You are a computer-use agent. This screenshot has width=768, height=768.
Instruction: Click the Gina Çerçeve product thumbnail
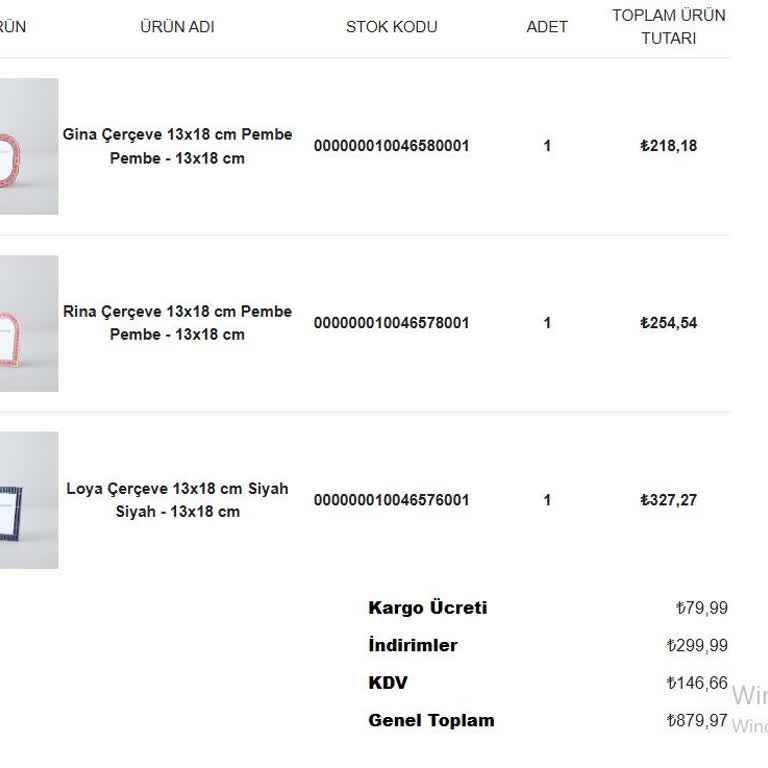pyautogui.click(x=28, y=147)
